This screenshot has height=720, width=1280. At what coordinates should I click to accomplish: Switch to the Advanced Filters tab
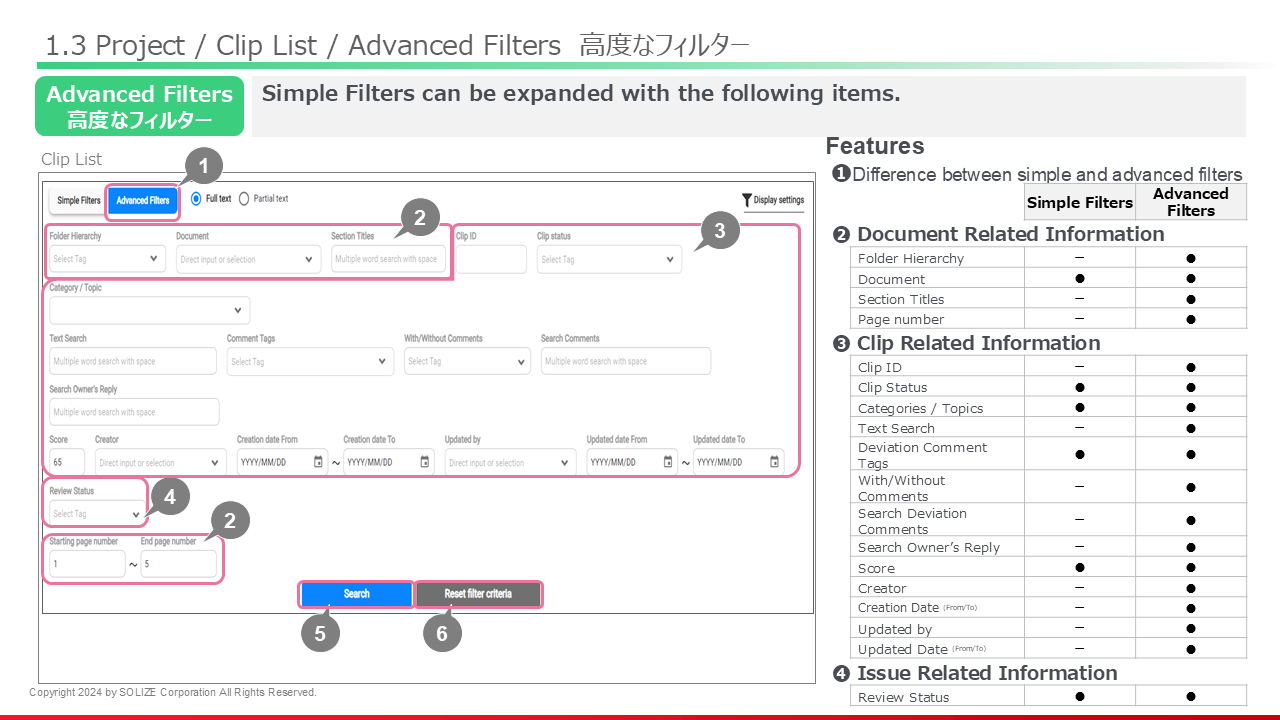pos(143,201)
